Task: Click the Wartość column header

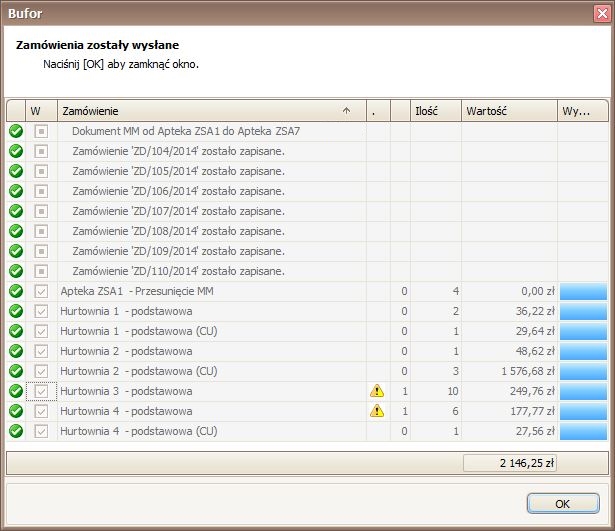Action: pos(508,111)
